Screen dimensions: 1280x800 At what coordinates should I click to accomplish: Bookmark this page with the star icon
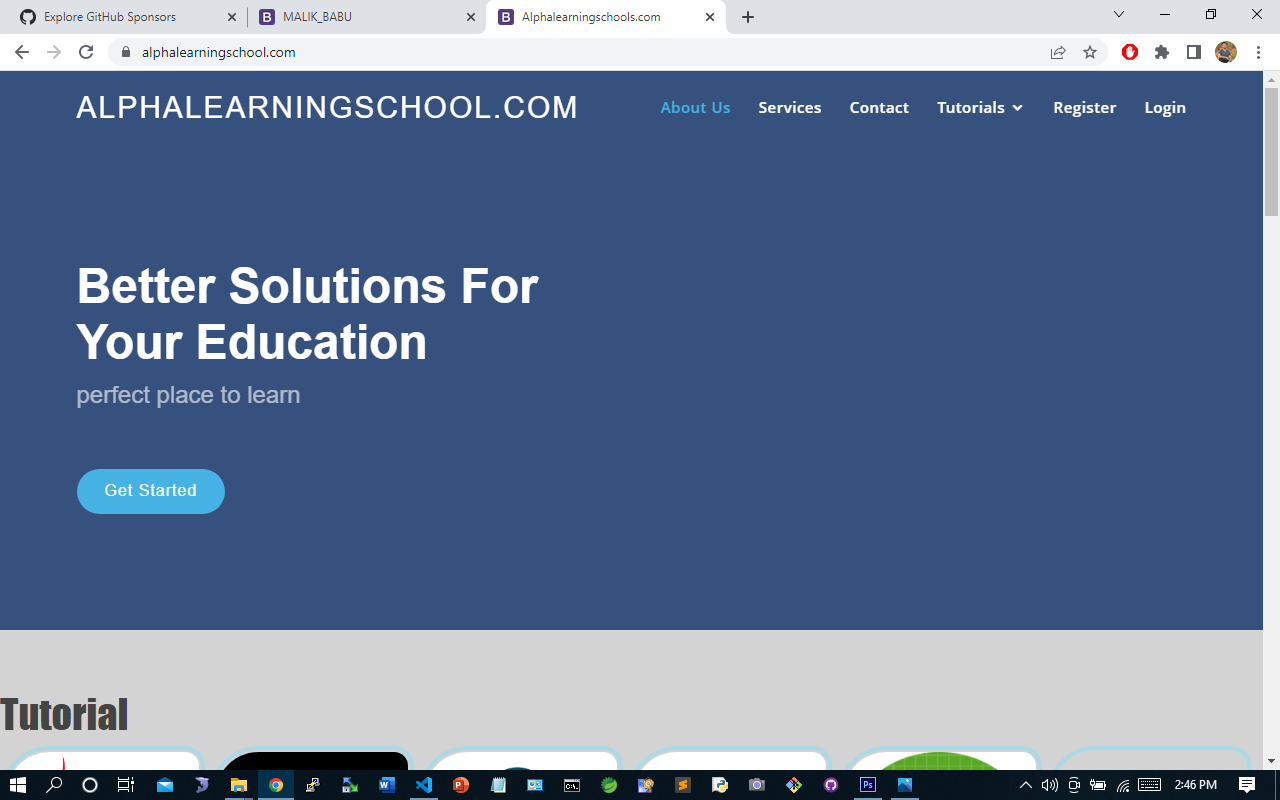click(x=1090, y=52)
